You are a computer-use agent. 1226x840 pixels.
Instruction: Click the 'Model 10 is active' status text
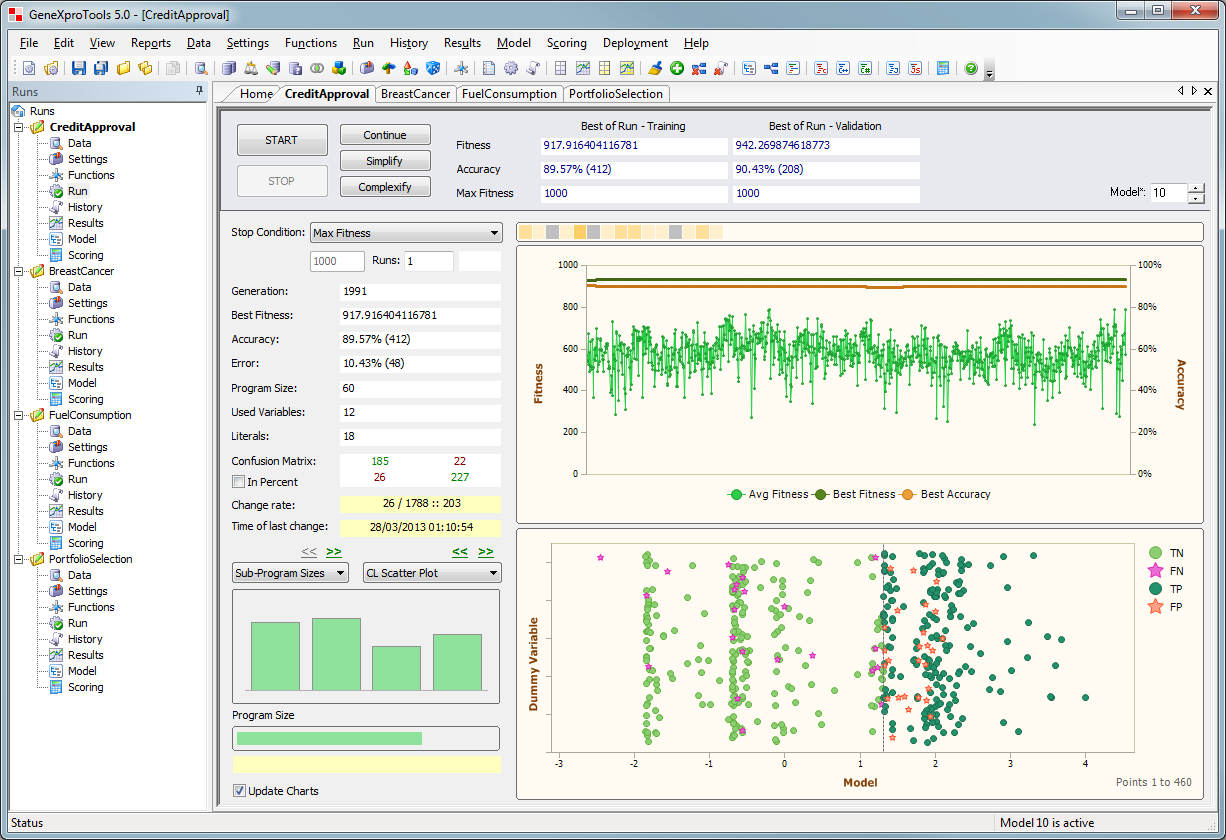pyautogui.click(x=1047, y=823)
